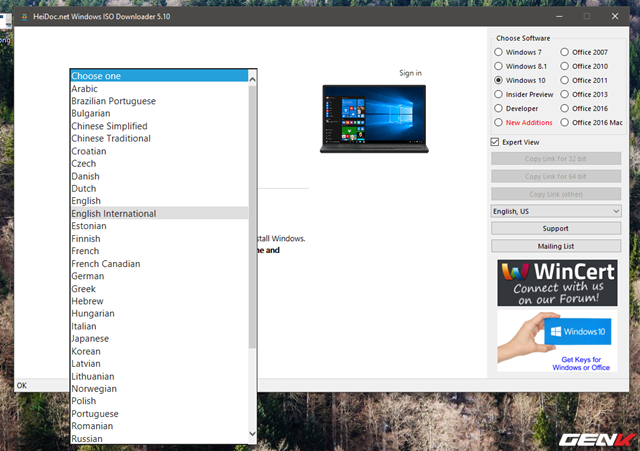Select the French list entry

(159, 251)
